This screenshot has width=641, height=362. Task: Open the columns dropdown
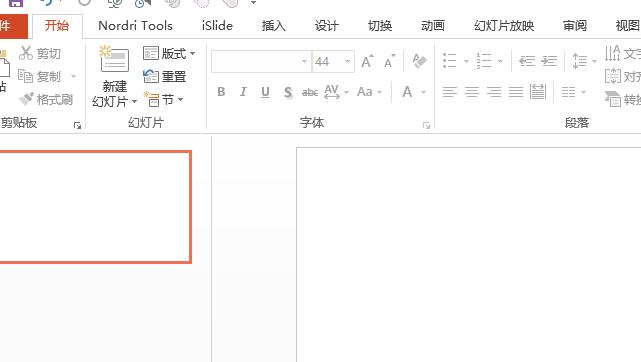[574, 92]
